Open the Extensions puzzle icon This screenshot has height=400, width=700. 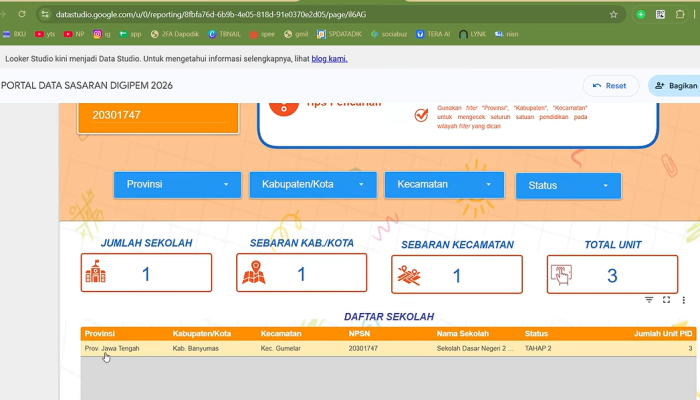[x=680, y=14]
